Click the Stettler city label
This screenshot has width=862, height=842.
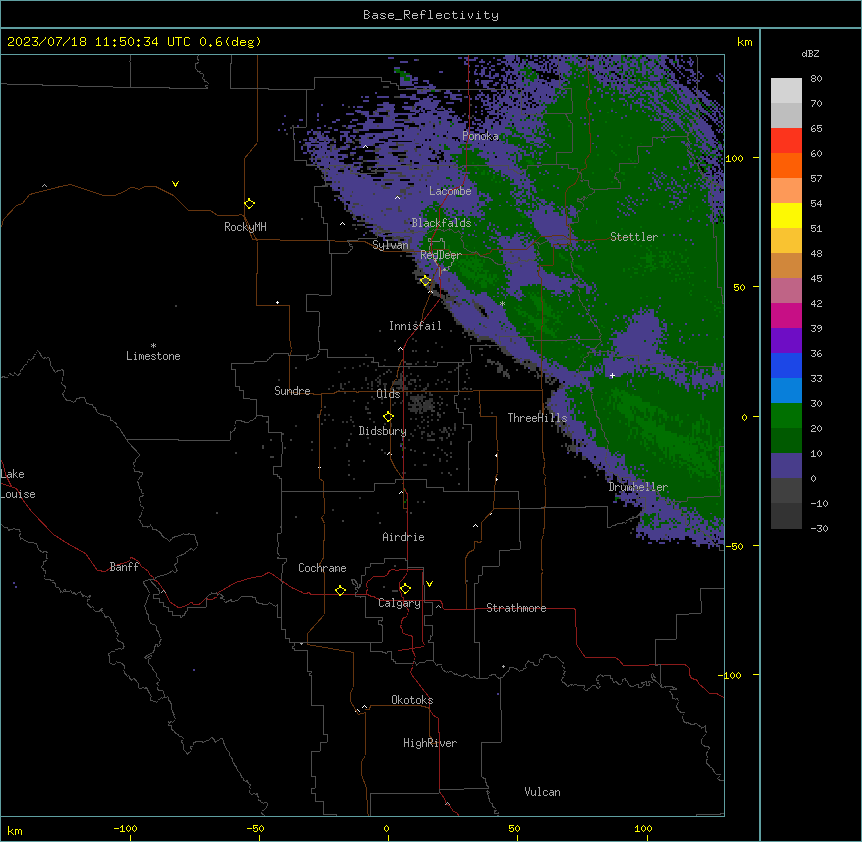click(x=634, y=237)
